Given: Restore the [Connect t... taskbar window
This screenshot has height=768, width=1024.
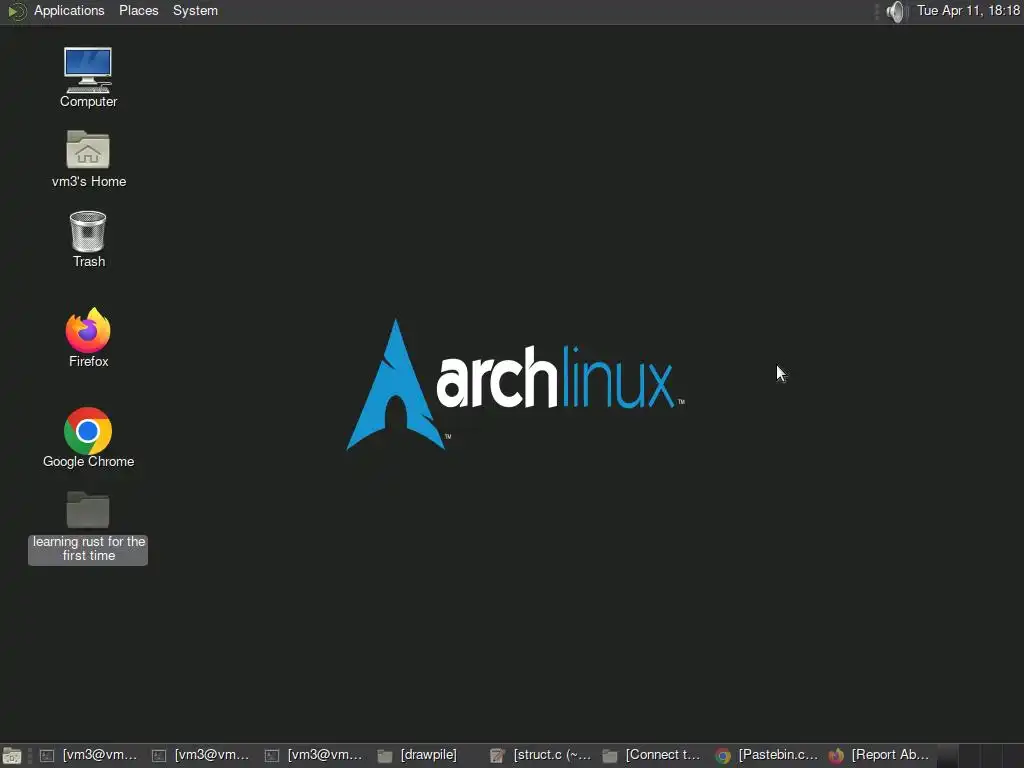Looking at the screenshot, I should tap(655, 755).
